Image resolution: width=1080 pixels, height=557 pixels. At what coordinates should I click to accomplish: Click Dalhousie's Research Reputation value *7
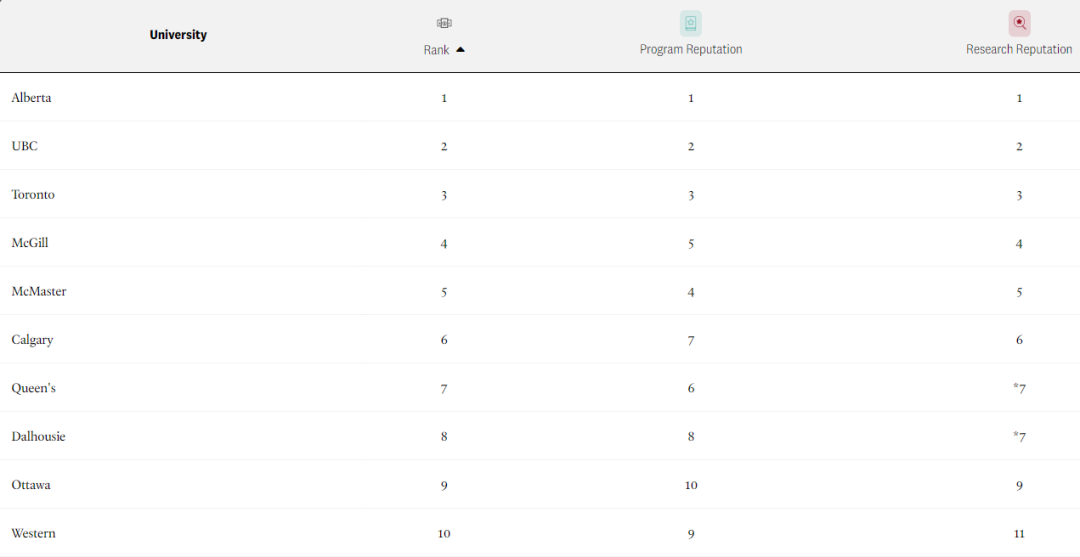(x=1019, y=437)
